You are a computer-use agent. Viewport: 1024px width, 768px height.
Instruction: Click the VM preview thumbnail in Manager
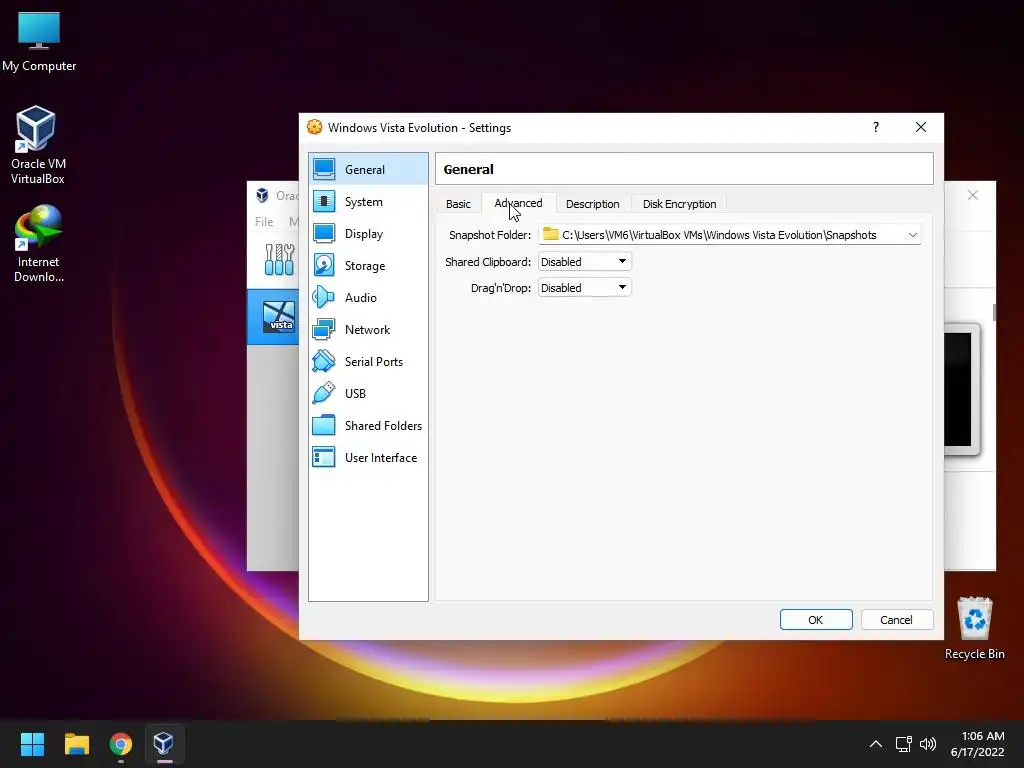click(x=962, y=389)
